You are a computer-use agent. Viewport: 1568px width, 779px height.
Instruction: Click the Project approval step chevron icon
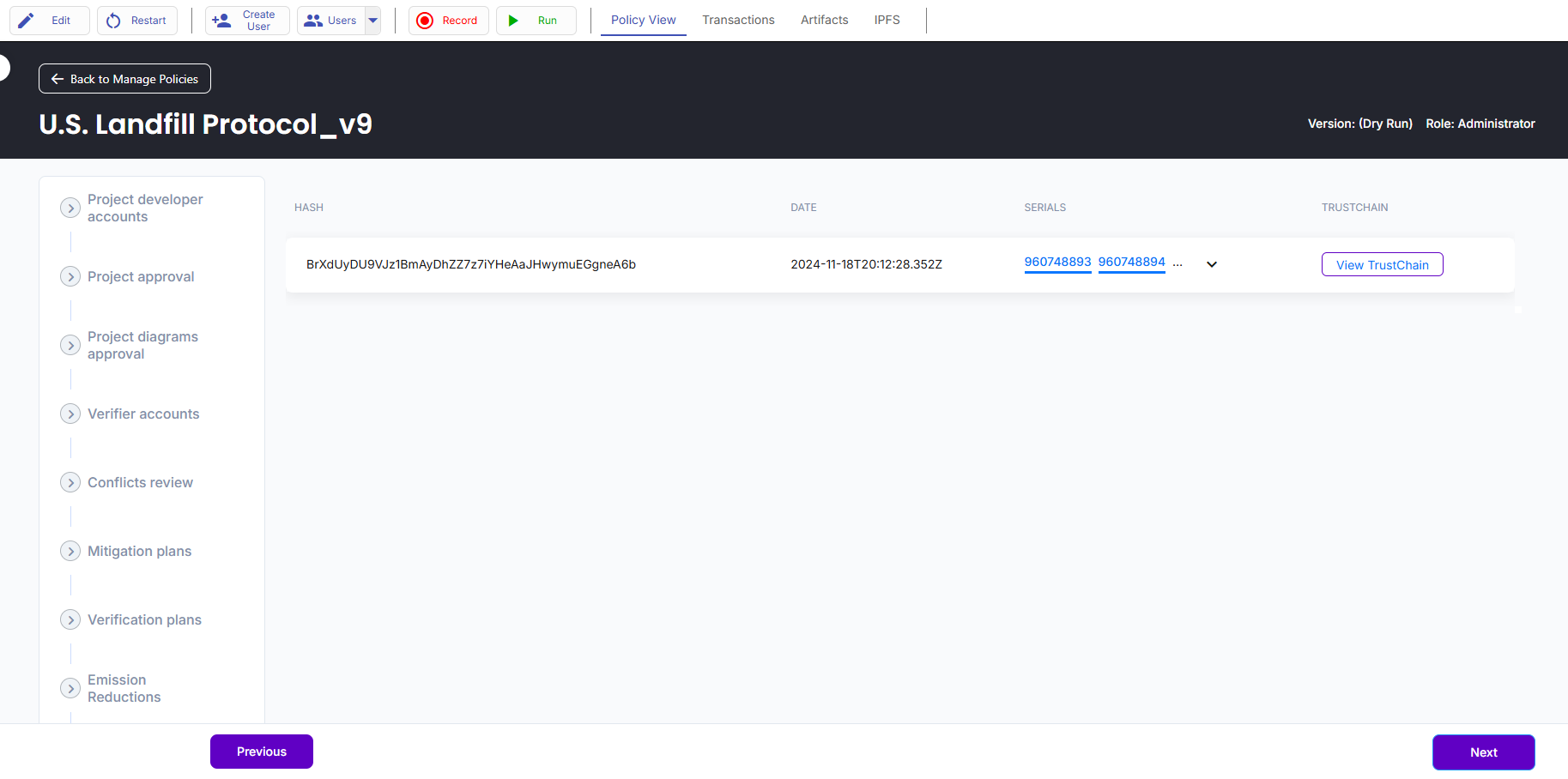[x=70, y=276]
